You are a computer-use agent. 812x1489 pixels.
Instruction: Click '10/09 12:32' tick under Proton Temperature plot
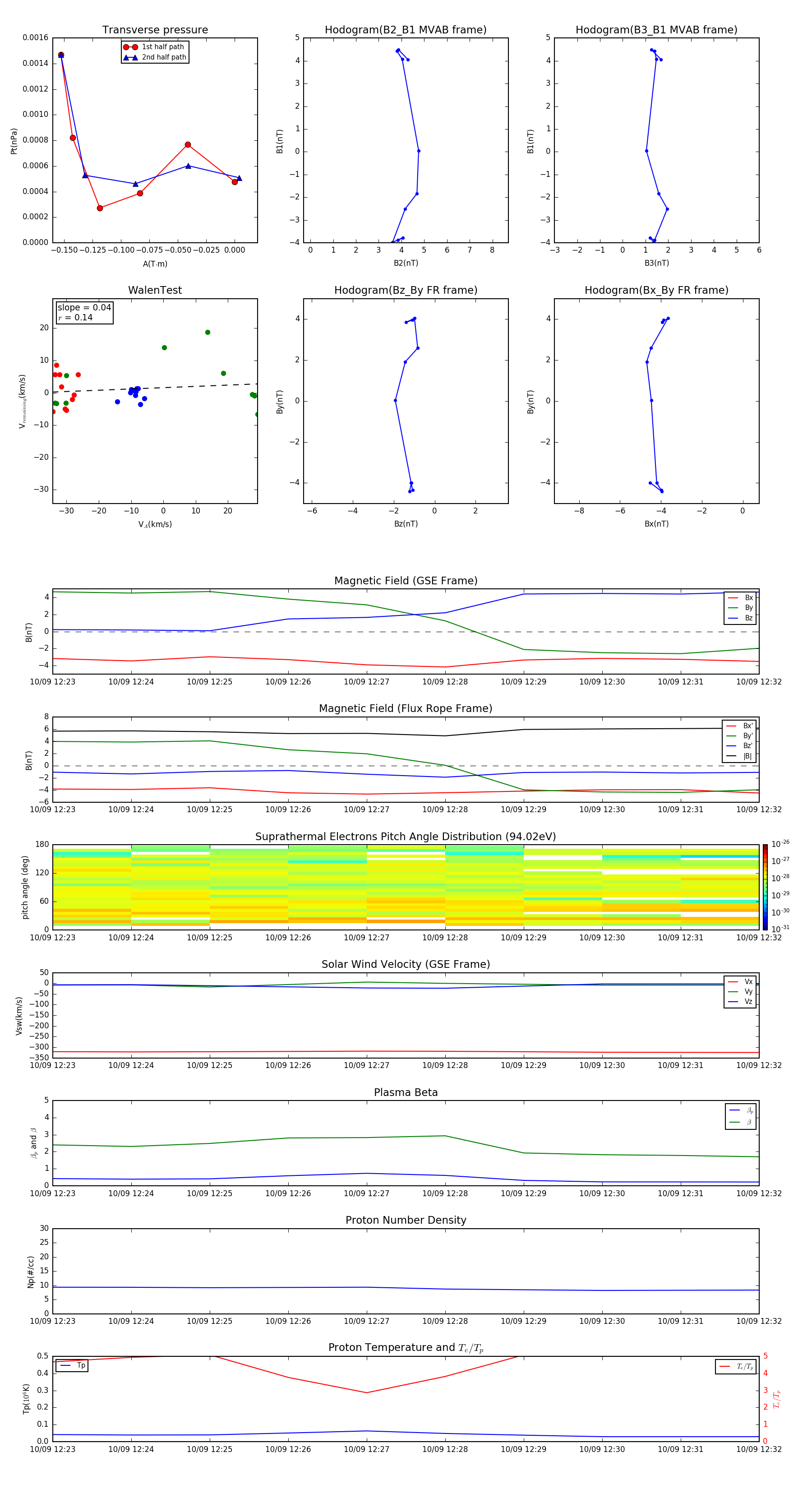(x=759, y=1450)
